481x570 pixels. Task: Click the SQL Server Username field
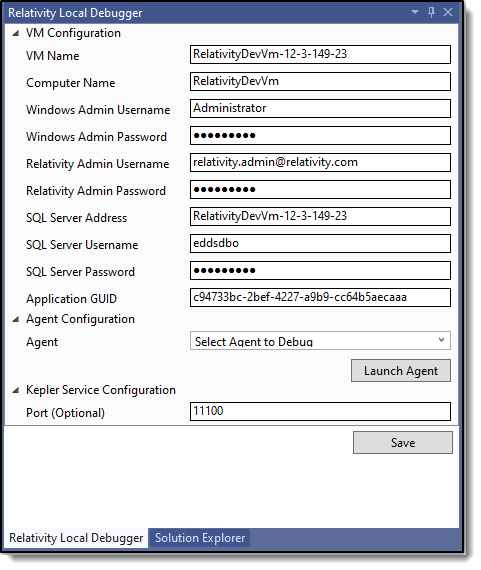tap(320, 244)
